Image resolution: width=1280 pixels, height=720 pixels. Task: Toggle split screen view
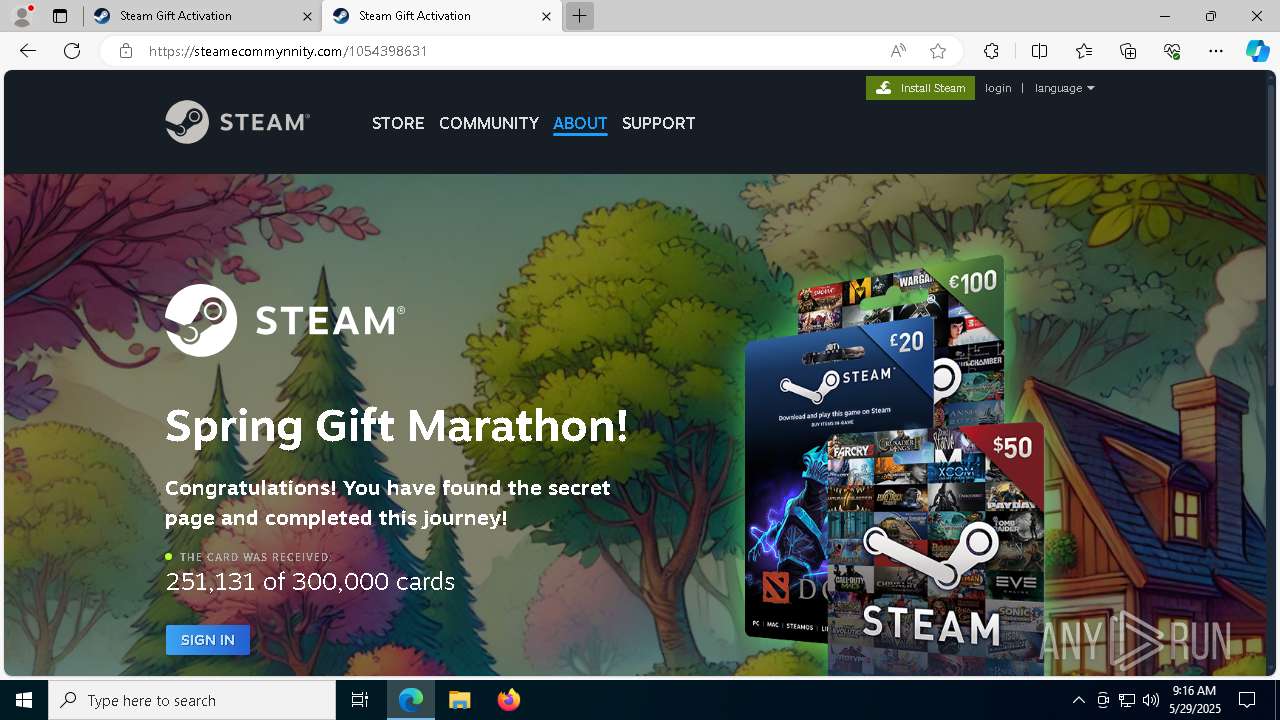pos(1039,51)
